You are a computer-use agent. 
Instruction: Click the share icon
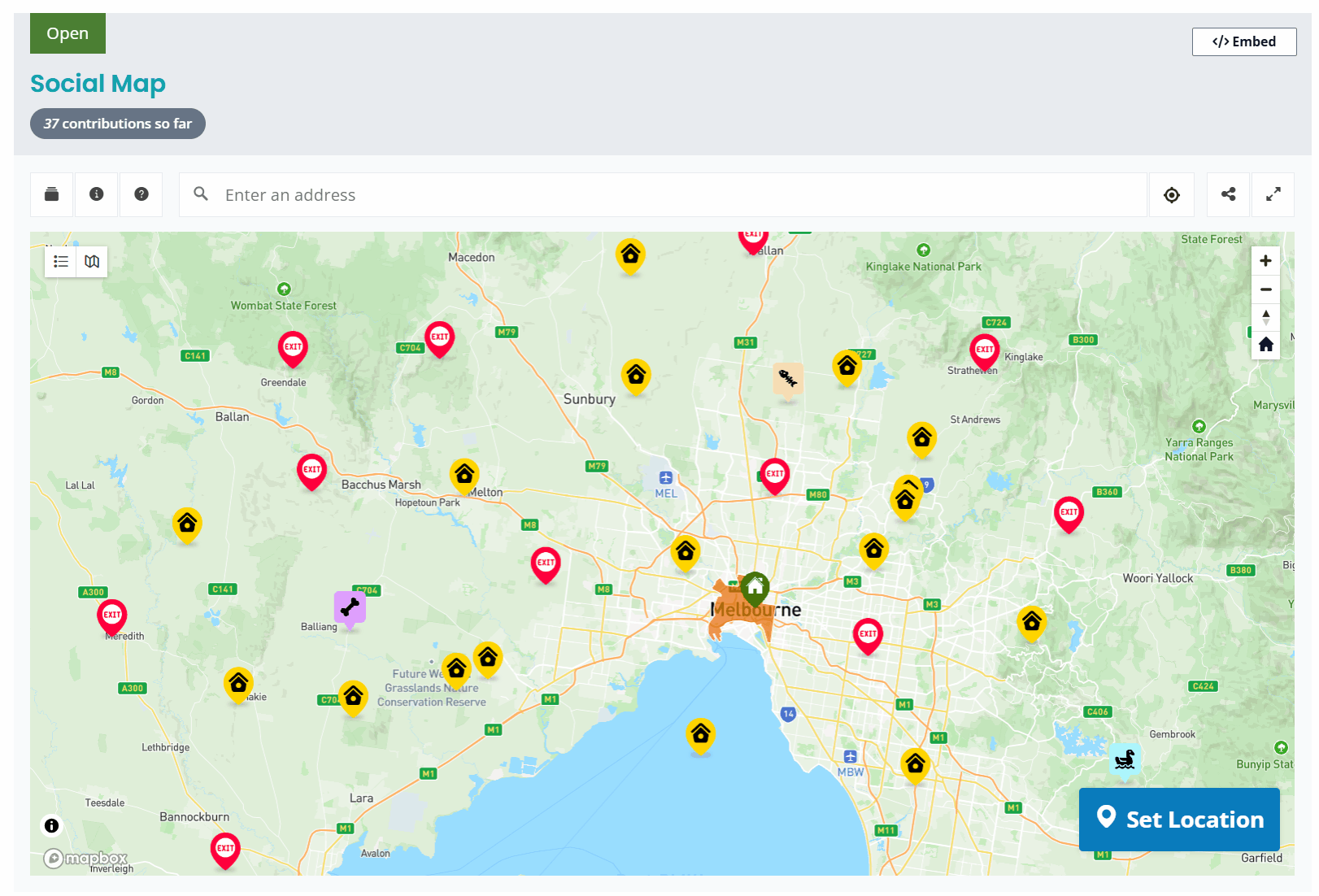(1229, 194)
